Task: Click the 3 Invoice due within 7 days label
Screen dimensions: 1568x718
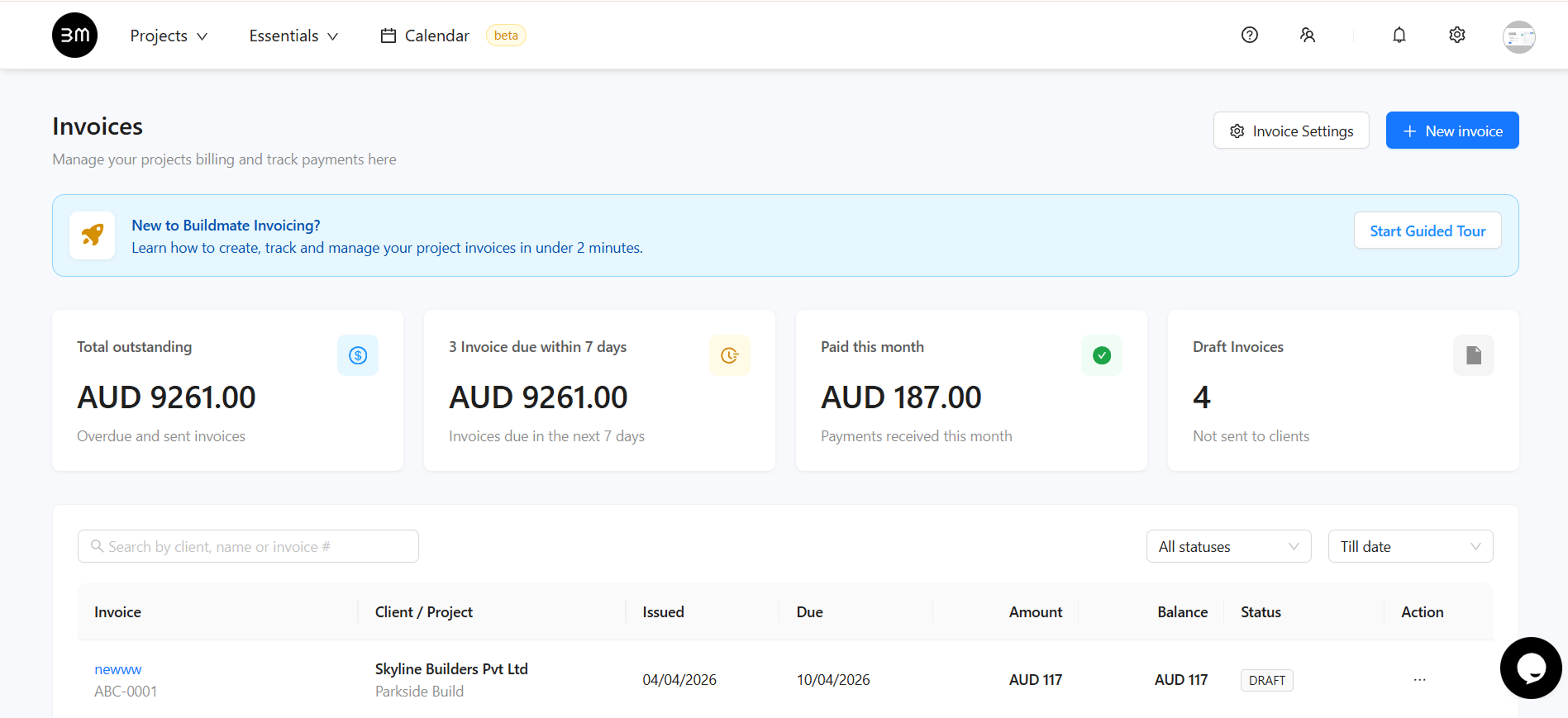Action: click(x=537, y=347)
